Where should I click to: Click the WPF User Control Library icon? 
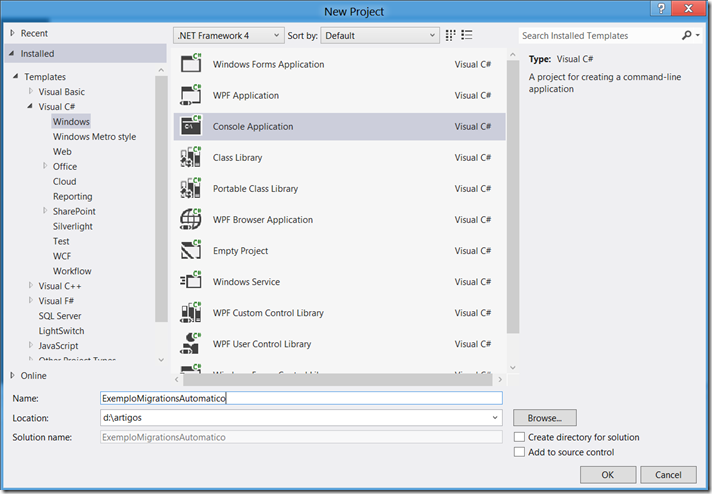tap(191, 343)
